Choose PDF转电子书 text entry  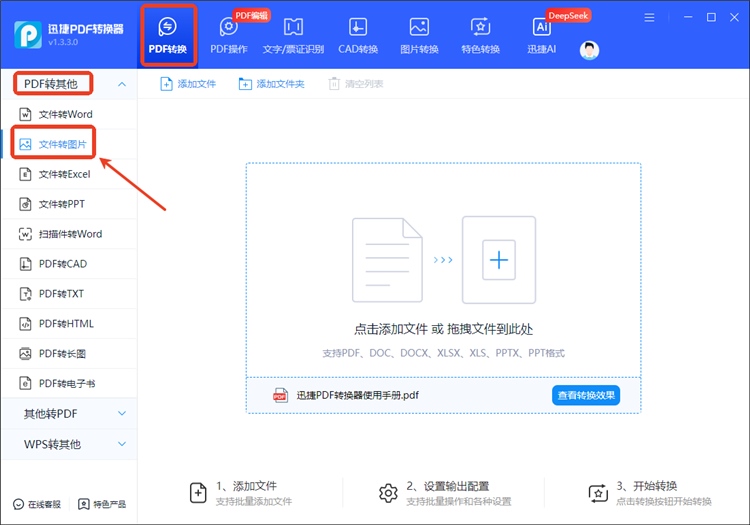click(67, 383)
